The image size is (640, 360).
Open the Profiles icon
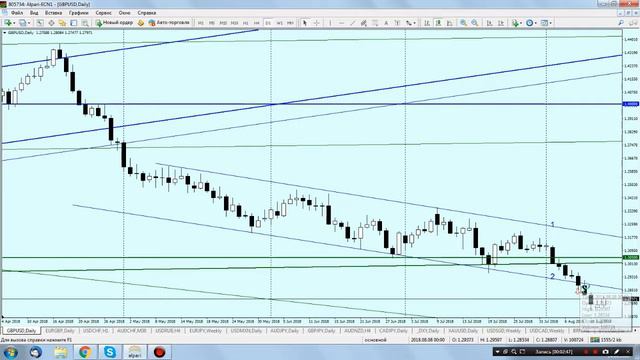click(23, 23)
